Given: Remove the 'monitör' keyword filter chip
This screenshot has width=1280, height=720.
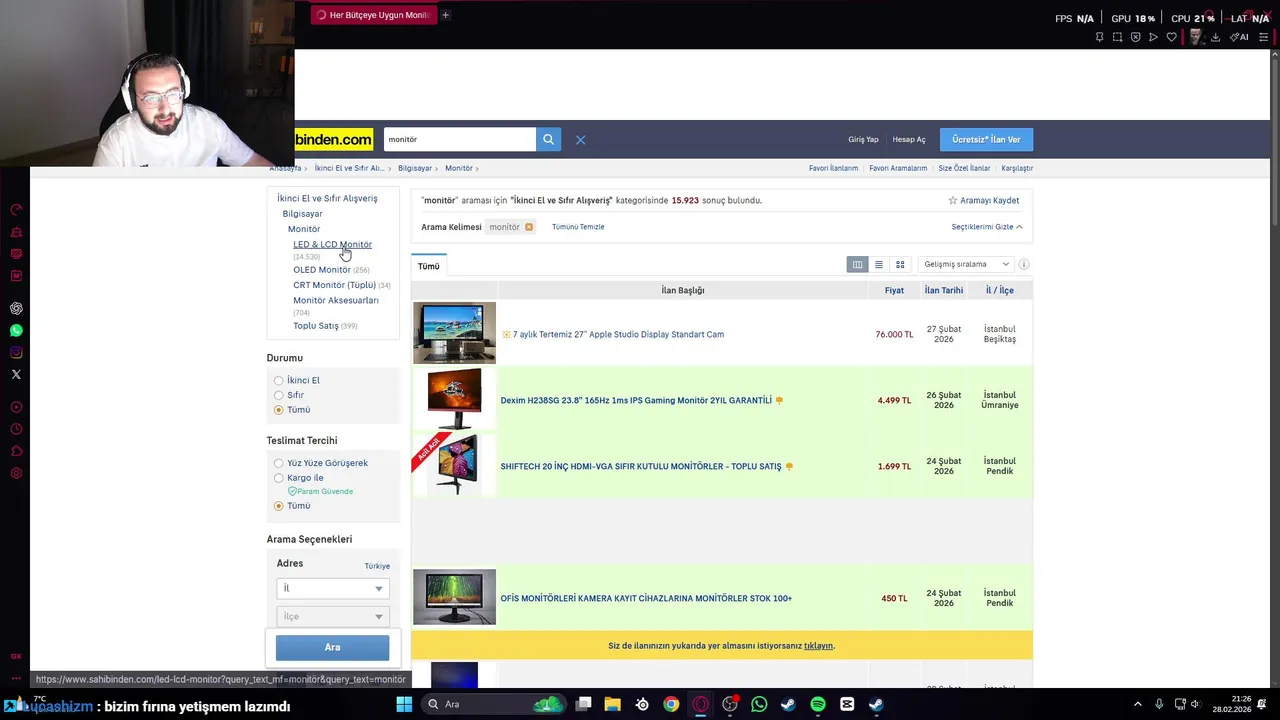Looking at the screenshot, I should click(x=529, y=227).
